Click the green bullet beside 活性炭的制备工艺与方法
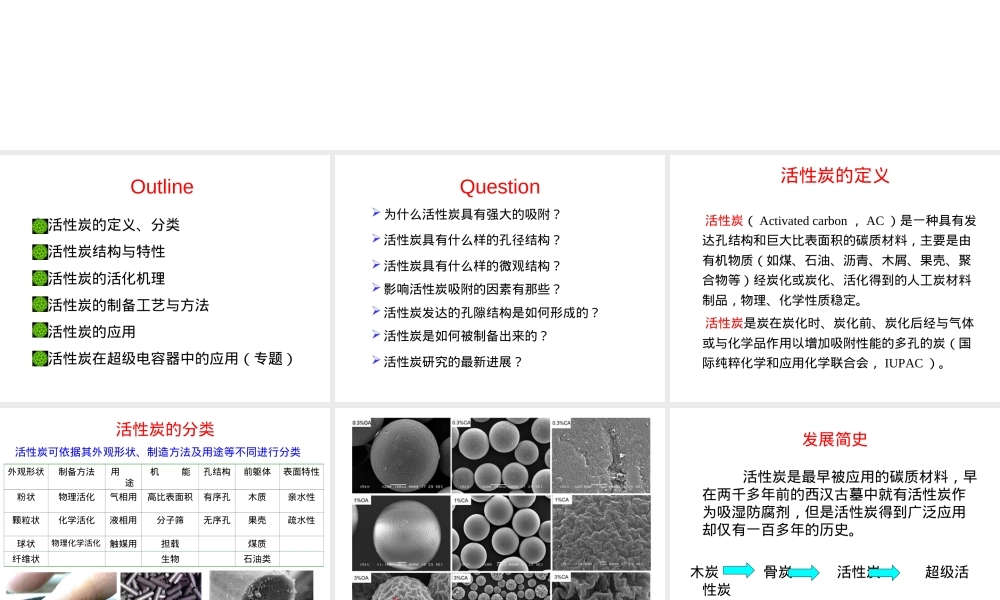 (40, 305)
